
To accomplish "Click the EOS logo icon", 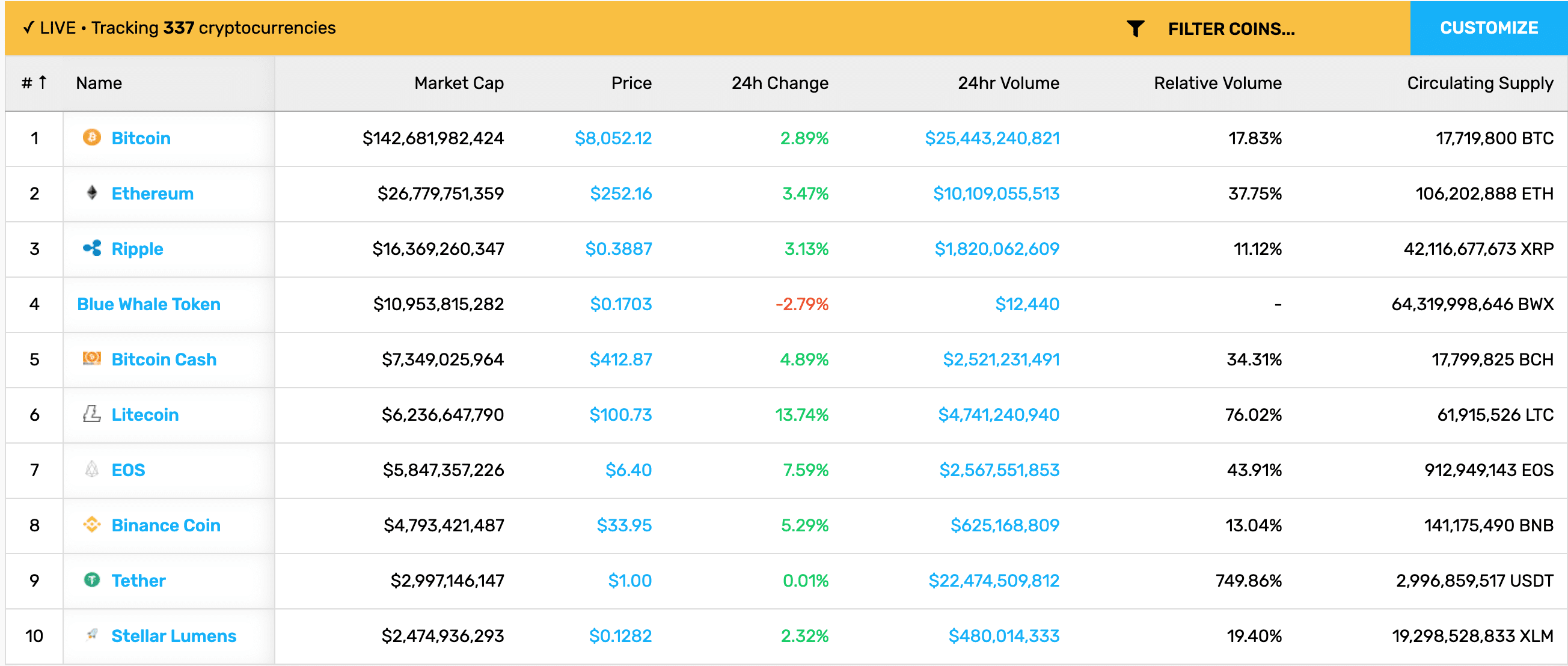I will point(92,469).
